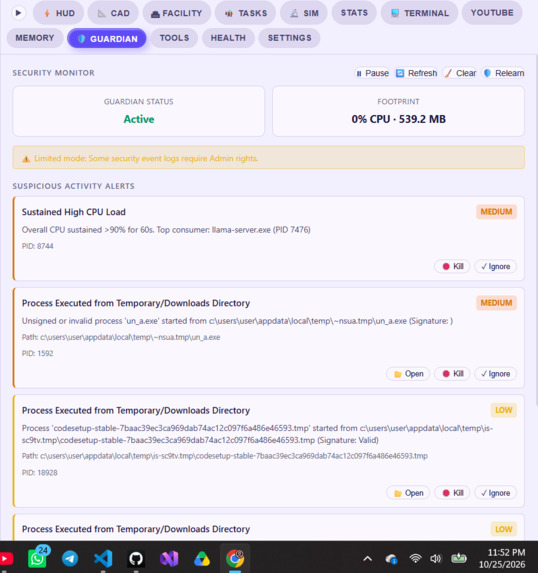Open WhatsApp in the taskbar
Viewport: 538px width, 573px height.
coord(38,558)
